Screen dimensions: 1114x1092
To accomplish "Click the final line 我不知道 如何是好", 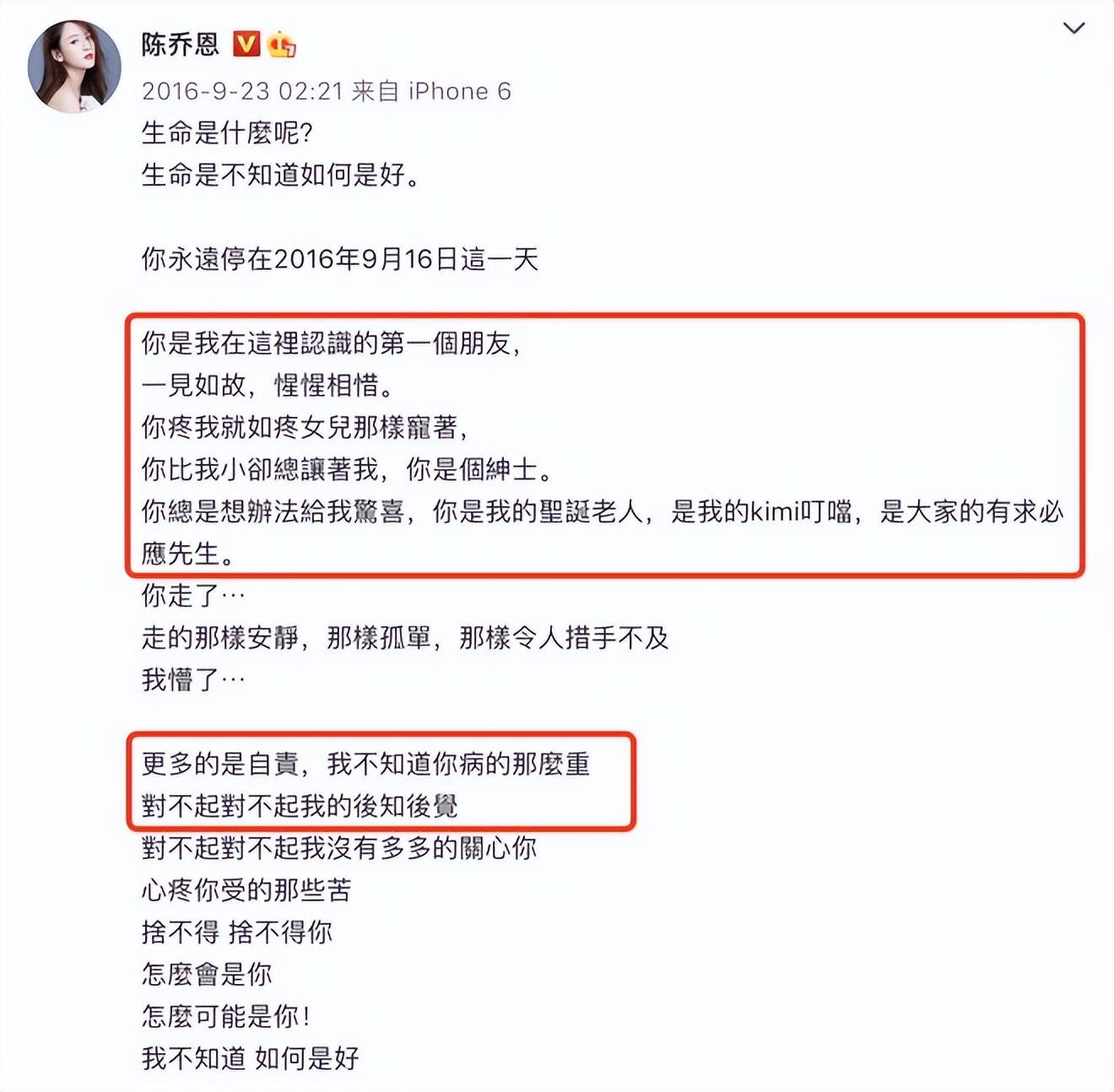I will point(251,1058).
